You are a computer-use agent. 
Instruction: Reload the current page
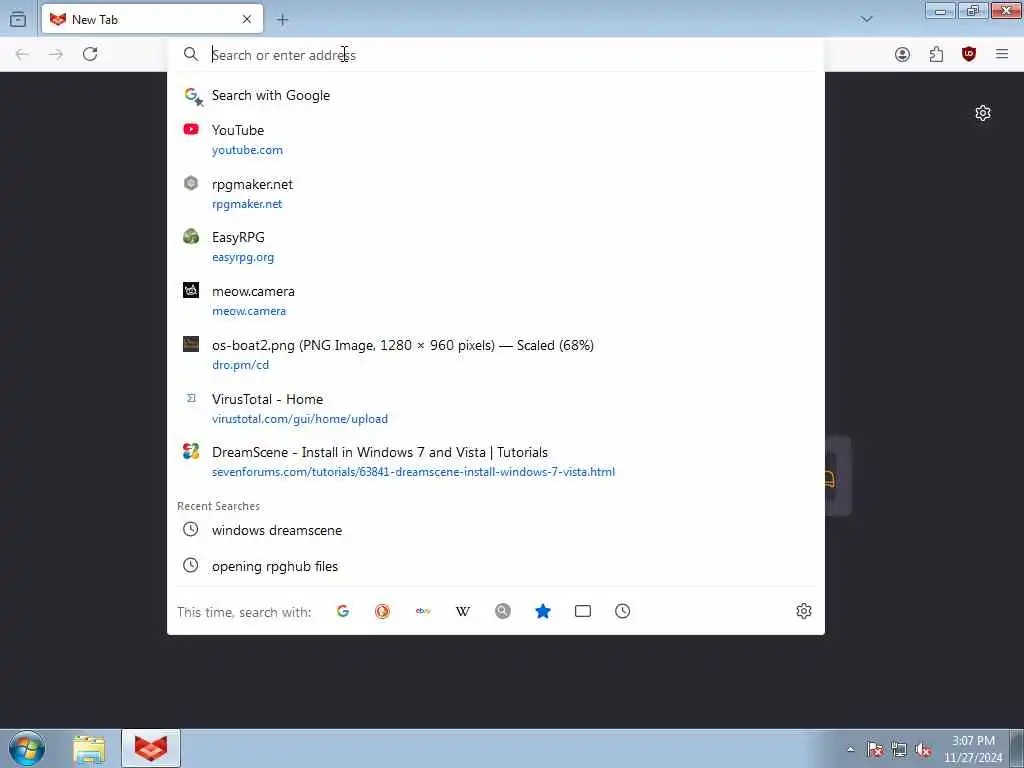click(90, 54)
